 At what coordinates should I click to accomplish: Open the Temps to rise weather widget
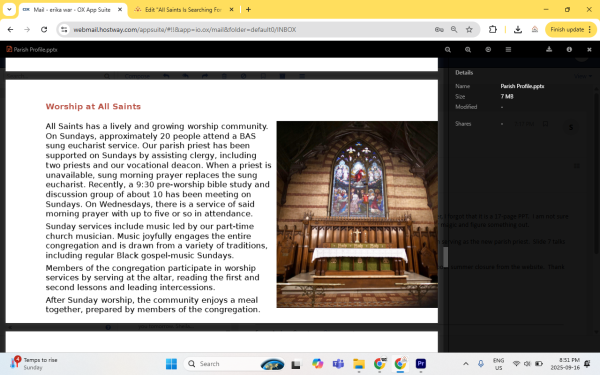(x=34, y=364)
